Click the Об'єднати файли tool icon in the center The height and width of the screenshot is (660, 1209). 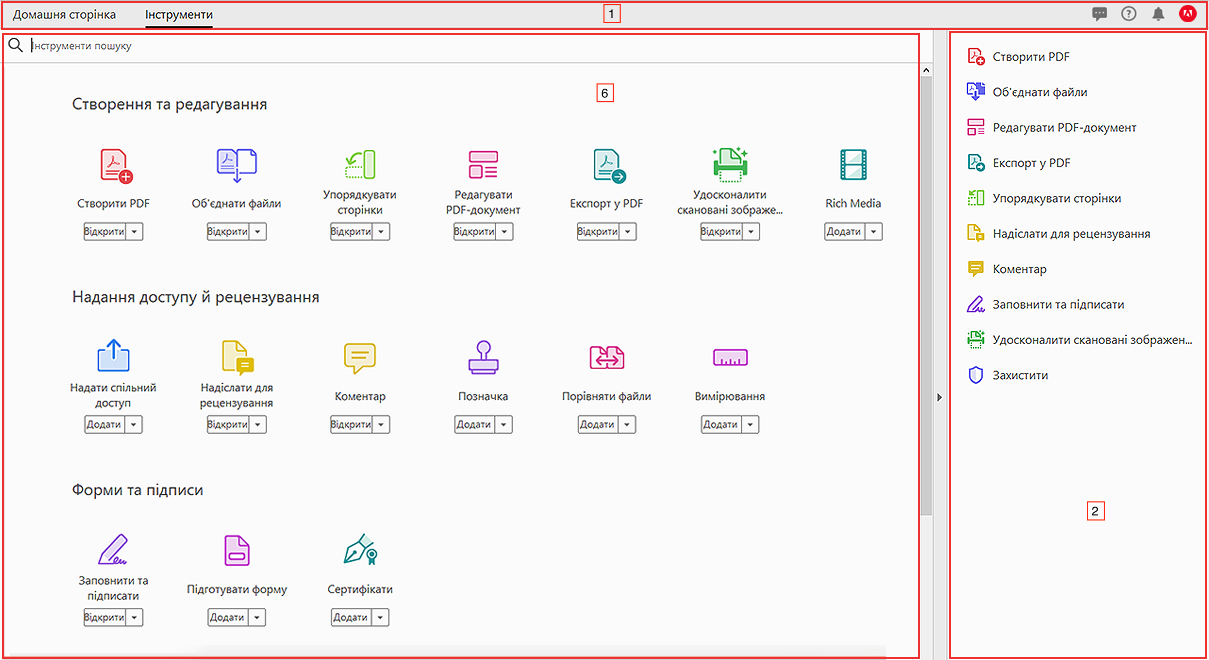click(237, 165)
